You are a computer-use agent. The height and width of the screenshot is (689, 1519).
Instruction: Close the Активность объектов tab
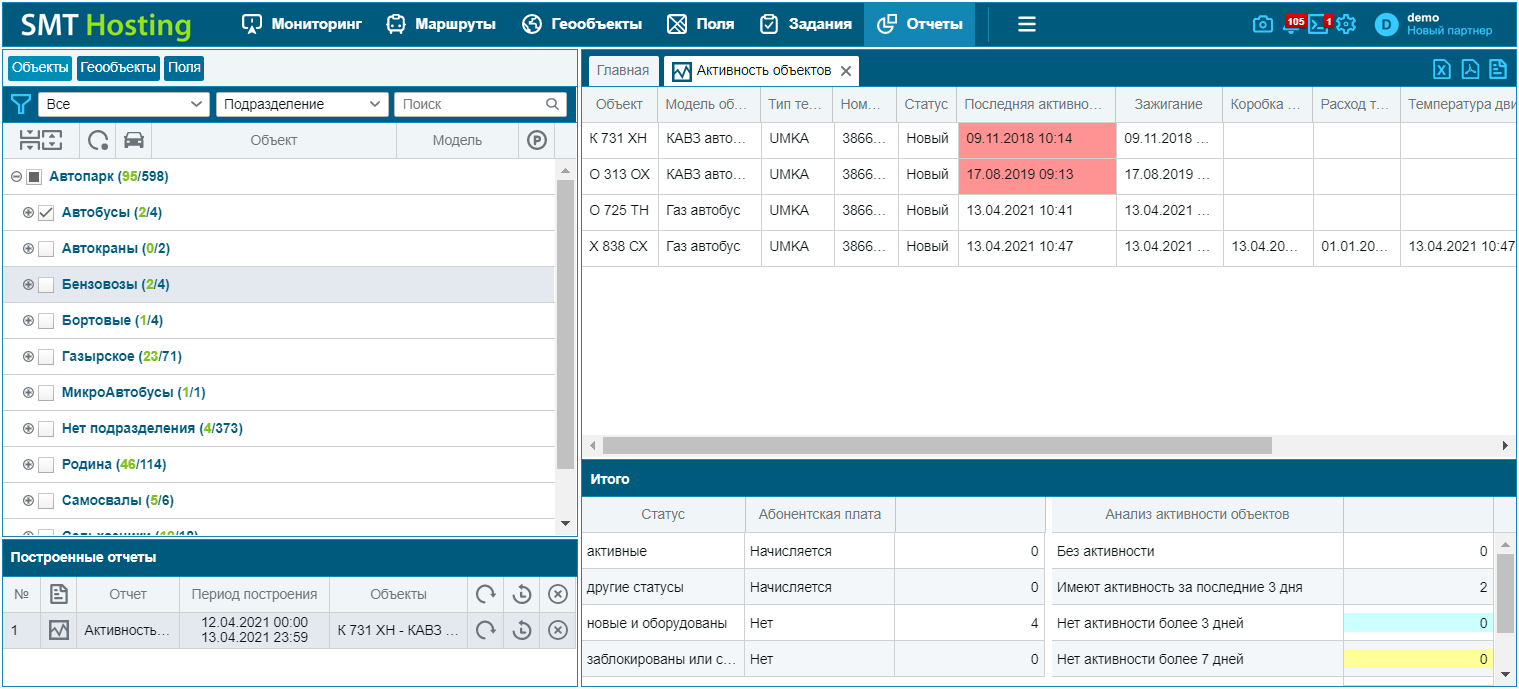[x=846, y=71]
